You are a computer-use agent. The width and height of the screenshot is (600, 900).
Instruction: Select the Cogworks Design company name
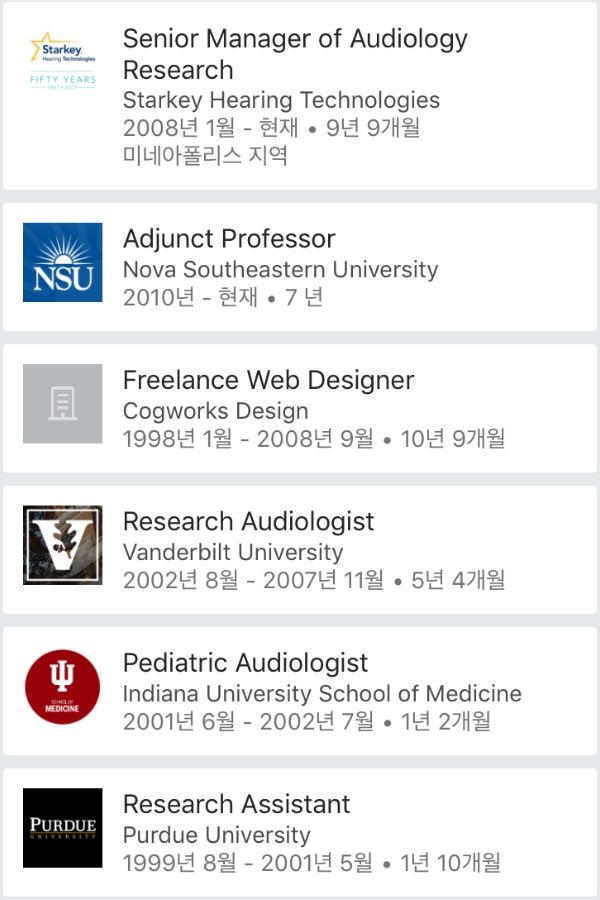click(216, 411)
